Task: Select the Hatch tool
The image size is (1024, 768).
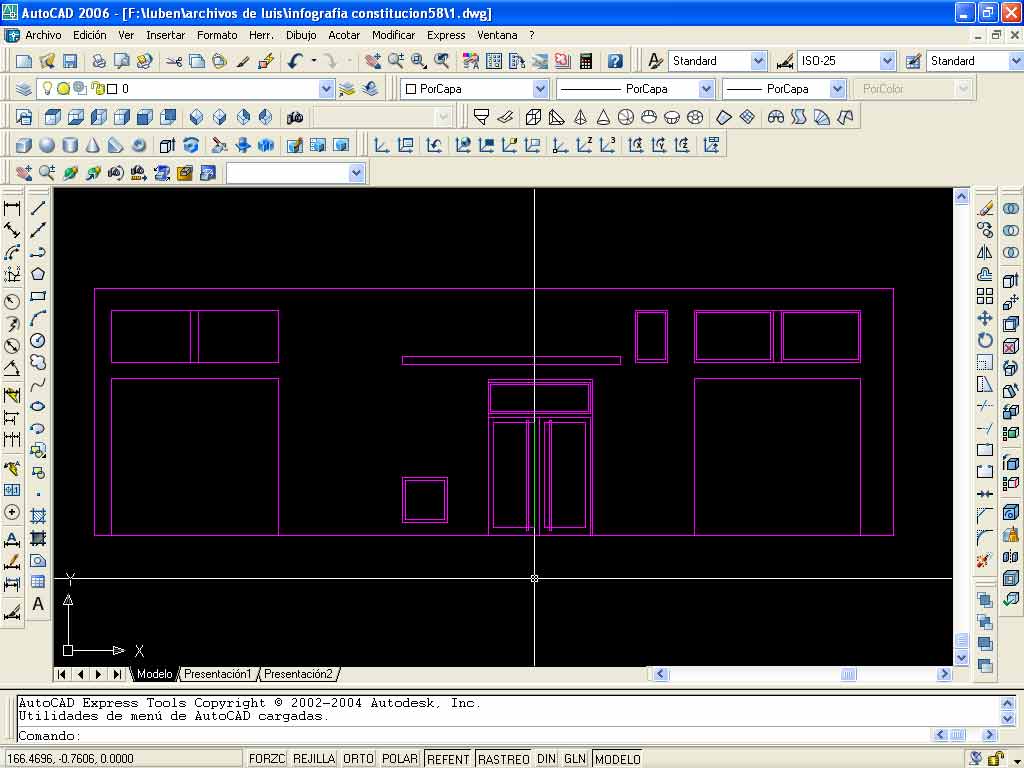Action: point(38,517)
